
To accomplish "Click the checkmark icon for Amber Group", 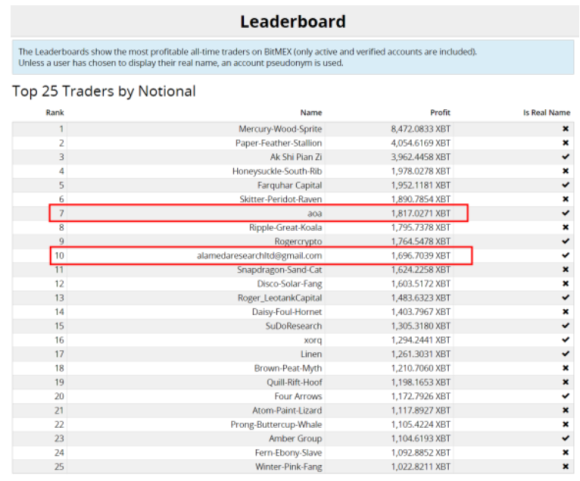I will [x=566, y=438].
